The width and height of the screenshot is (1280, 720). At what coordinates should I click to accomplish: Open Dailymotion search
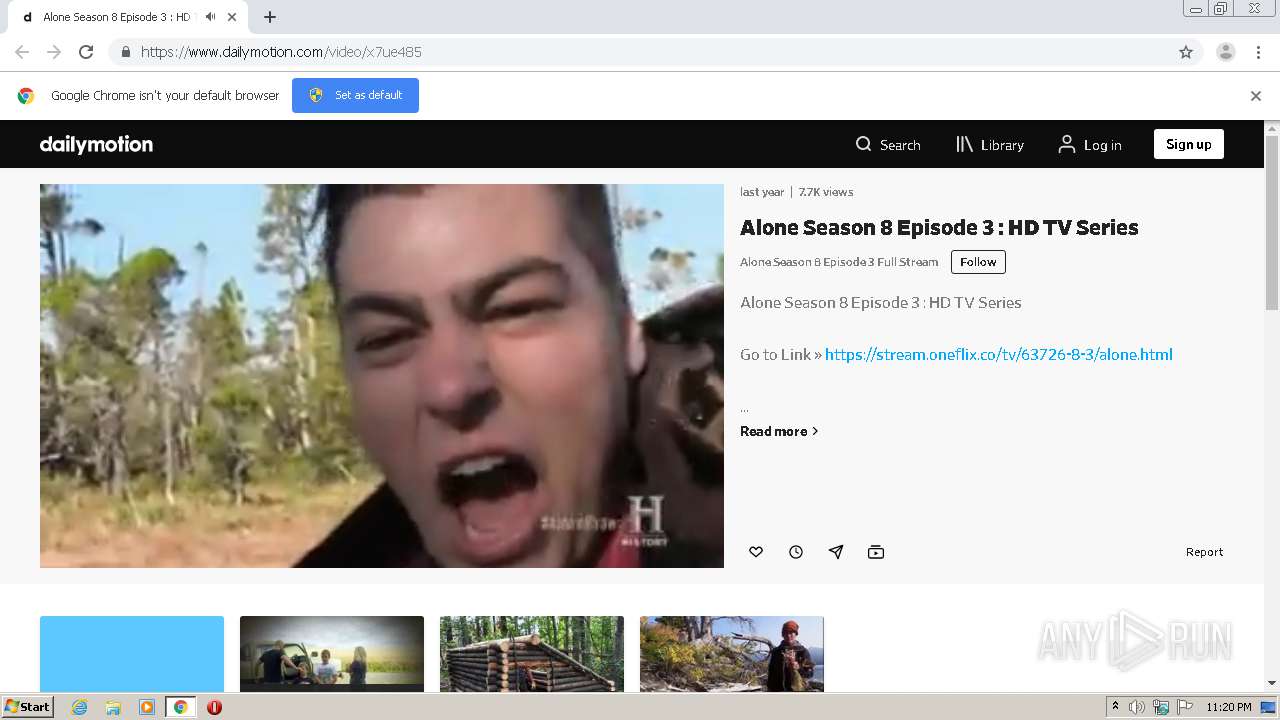click(x=888, y=145)
